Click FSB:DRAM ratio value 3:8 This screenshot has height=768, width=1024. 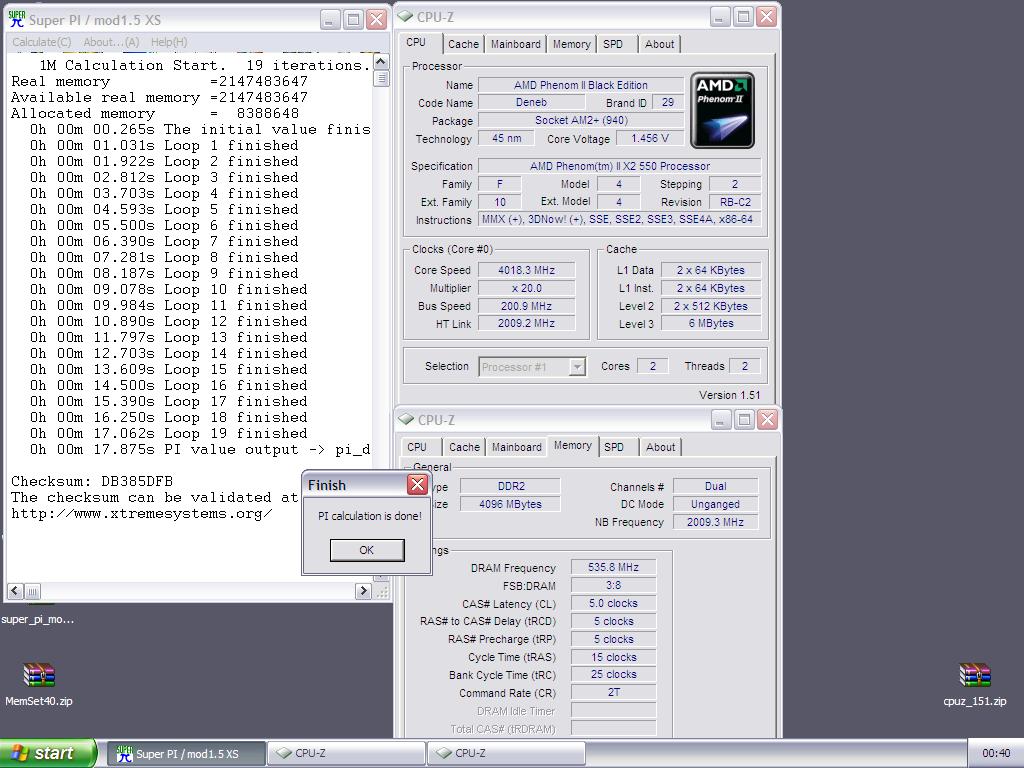click(x=613, y=585)
